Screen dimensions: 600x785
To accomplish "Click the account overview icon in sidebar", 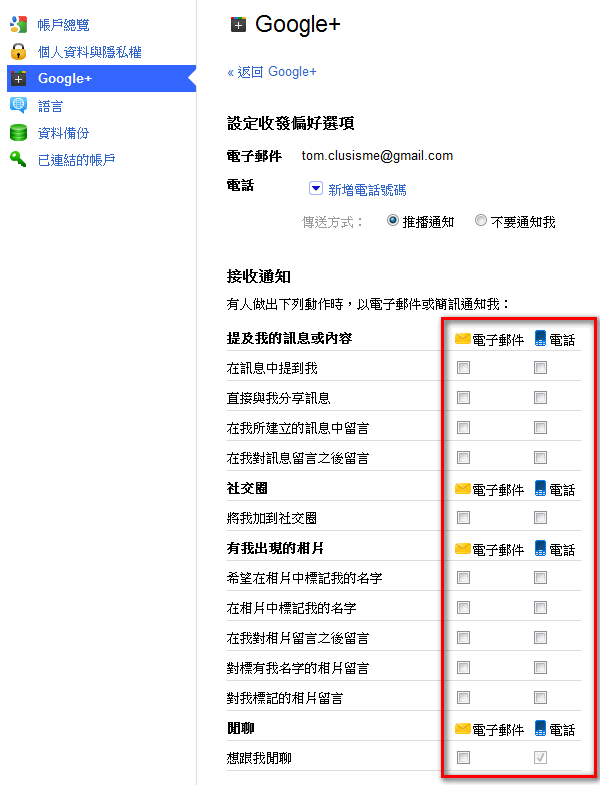I will (x=19, y=25).
